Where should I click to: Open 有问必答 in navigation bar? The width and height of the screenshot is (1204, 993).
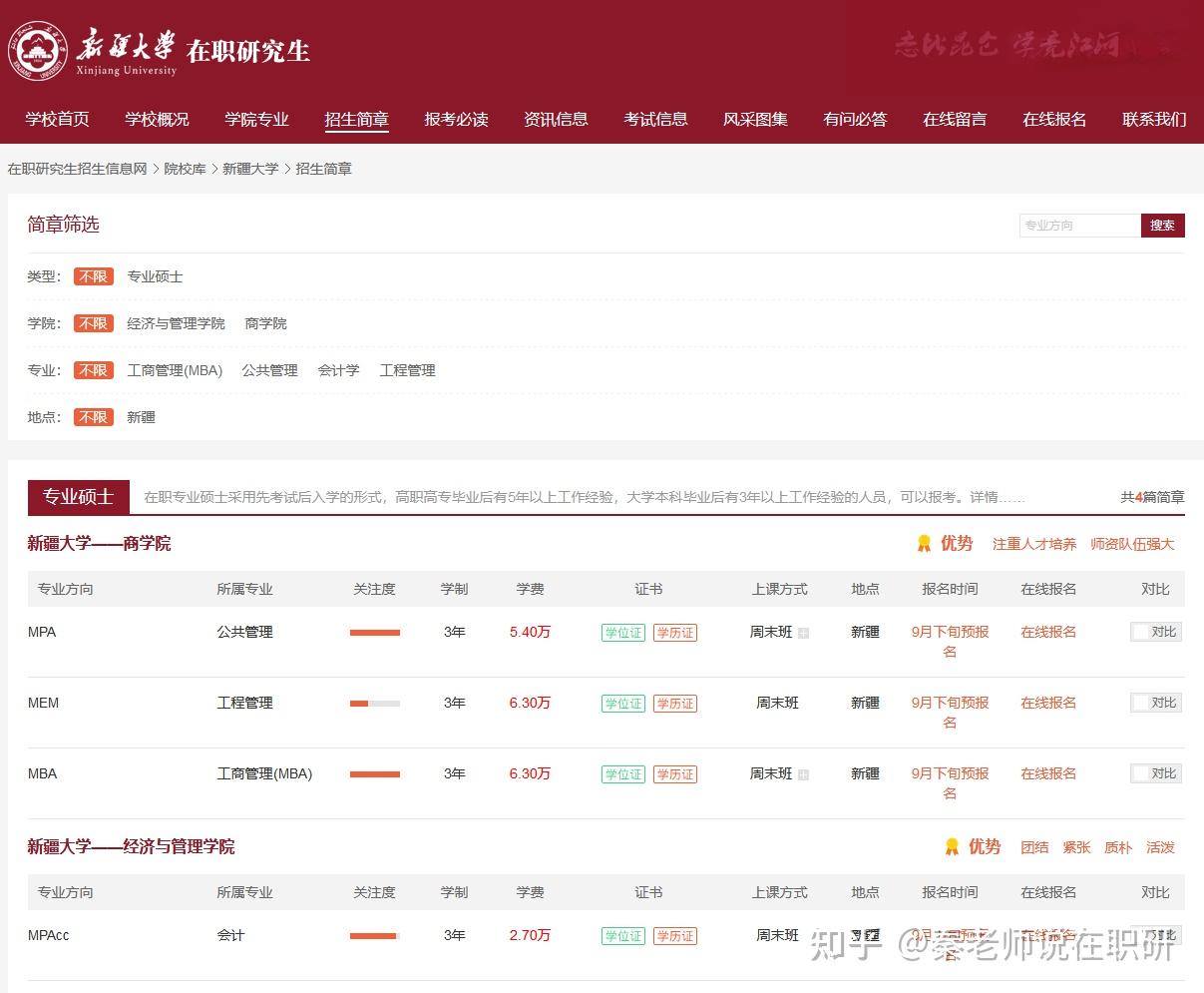[x=855, y=119]
